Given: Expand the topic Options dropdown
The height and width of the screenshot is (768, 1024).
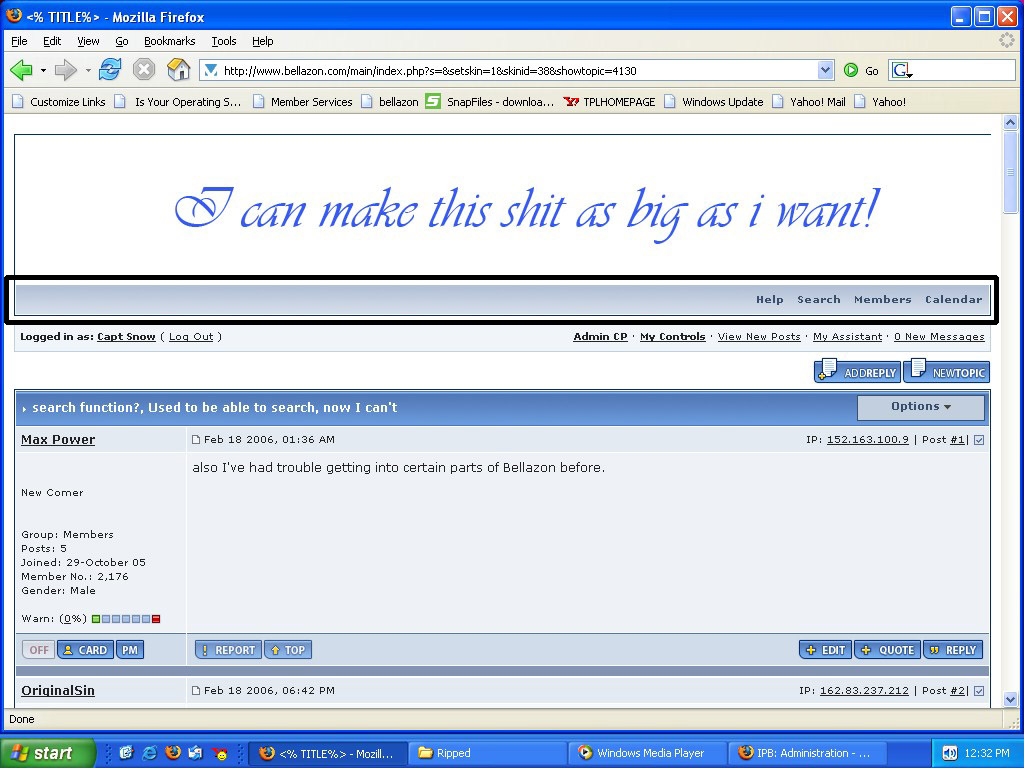Looking at the screenshot, I should click(920, 407).
